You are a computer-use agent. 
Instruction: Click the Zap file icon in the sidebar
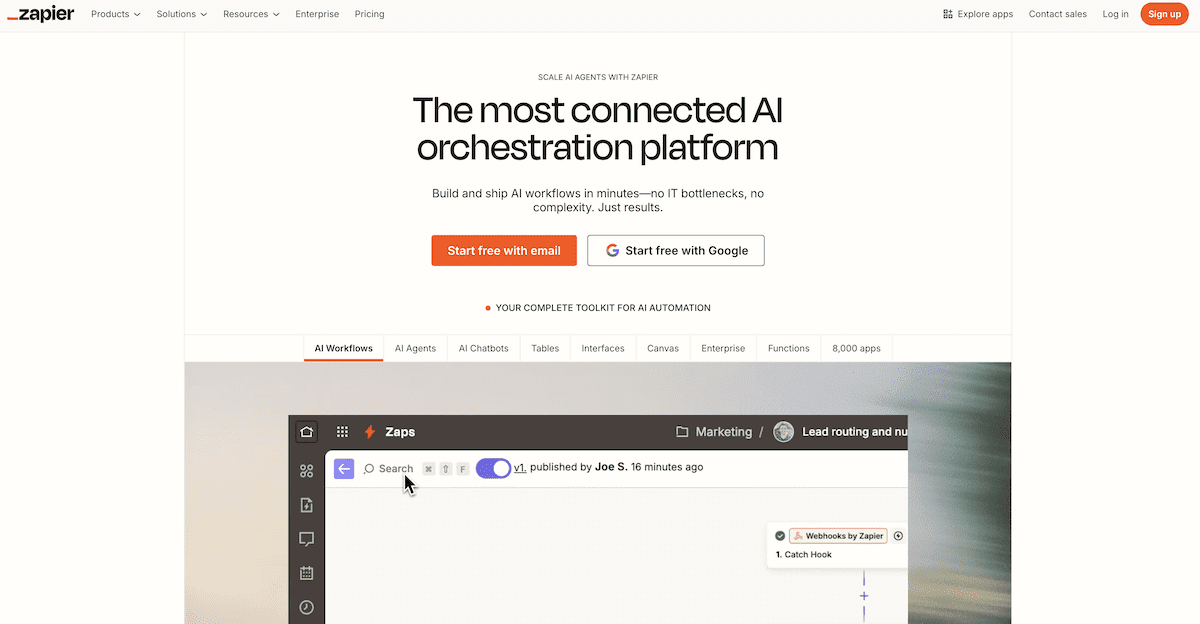[x=307, y=505]
